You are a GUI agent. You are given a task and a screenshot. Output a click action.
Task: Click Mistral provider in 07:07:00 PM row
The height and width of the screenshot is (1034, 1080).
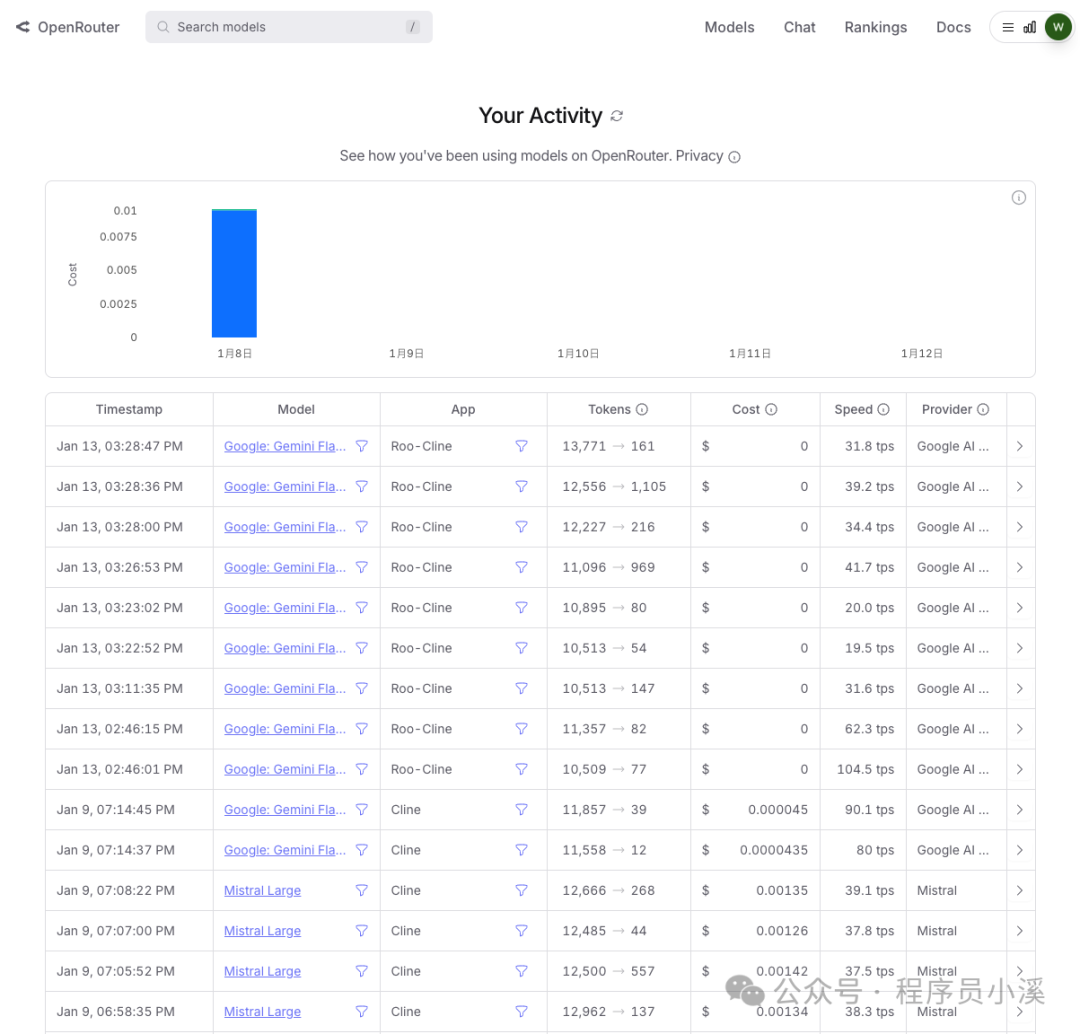(x=937, y=931)
